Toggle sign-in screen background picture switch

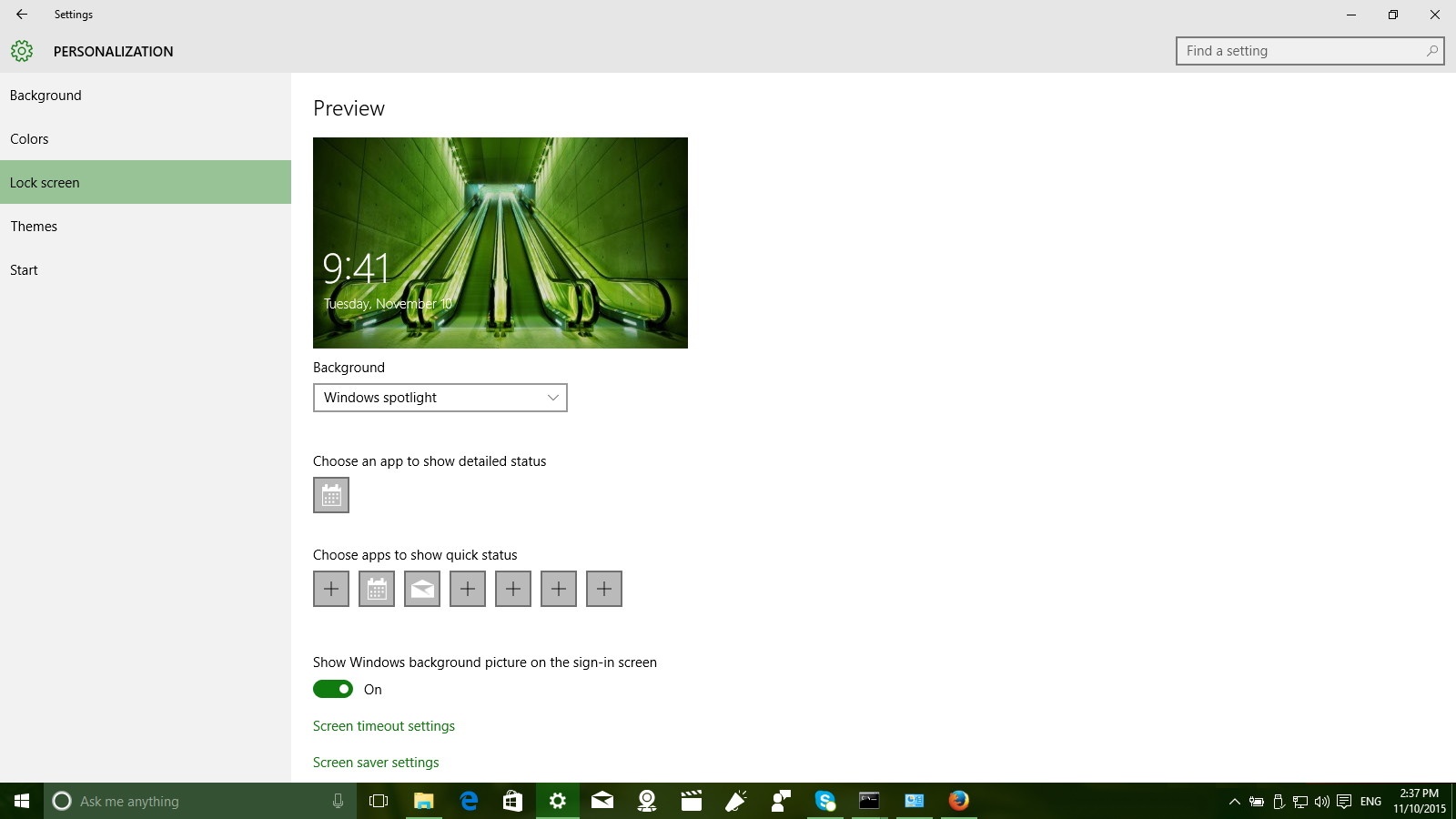pos(333,689)
